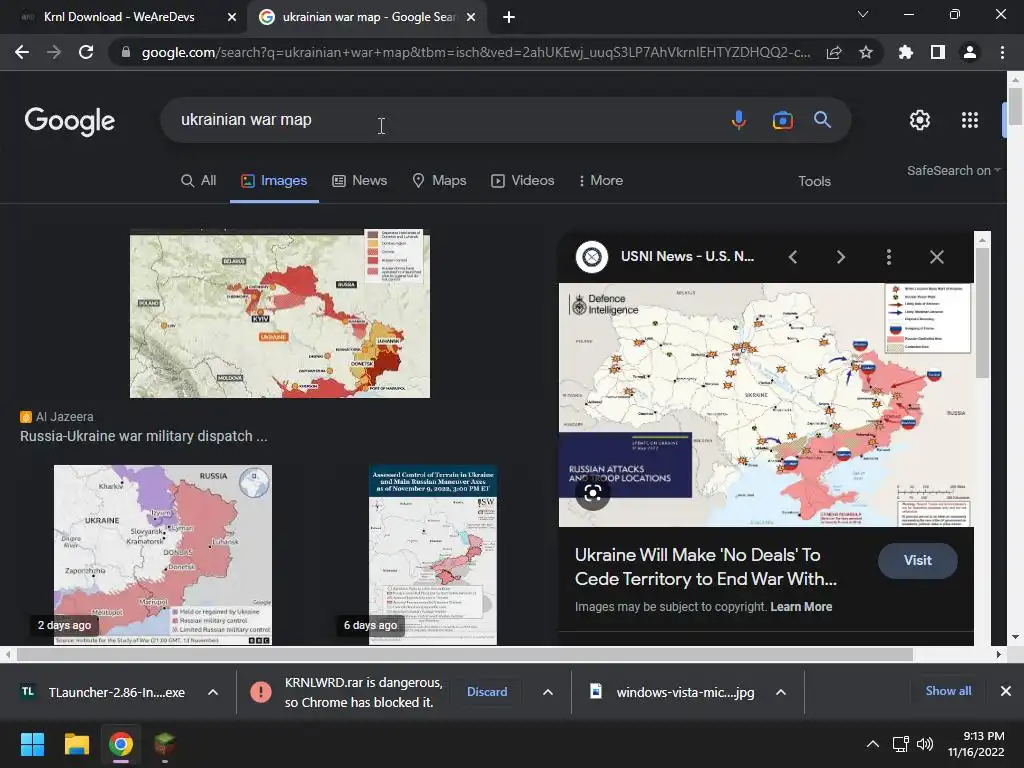
Task: Open the volume control in the system tray
Action: click(x=925, y=744)
